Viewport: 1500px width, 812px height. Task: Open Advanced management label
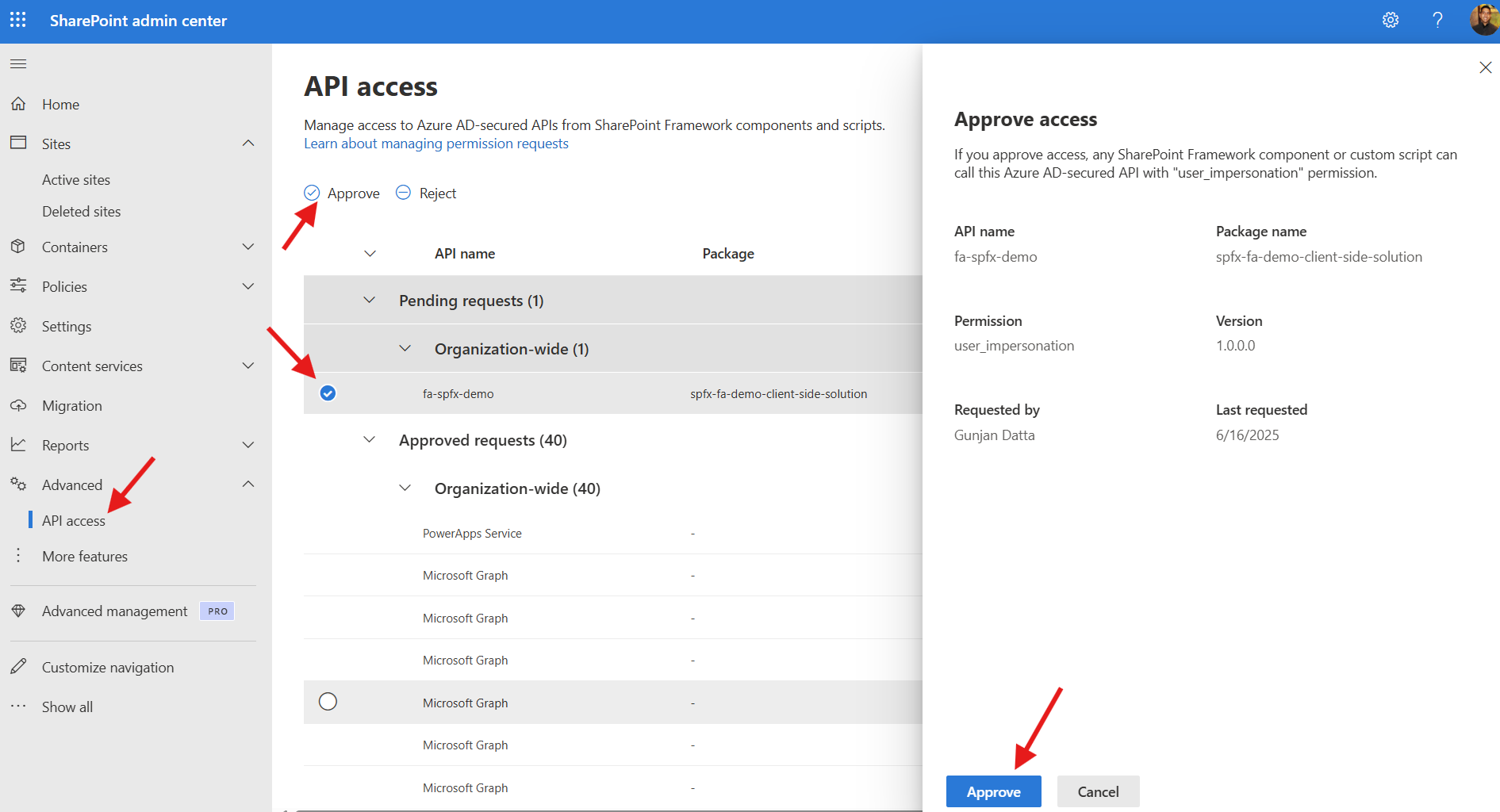point(115,611)
